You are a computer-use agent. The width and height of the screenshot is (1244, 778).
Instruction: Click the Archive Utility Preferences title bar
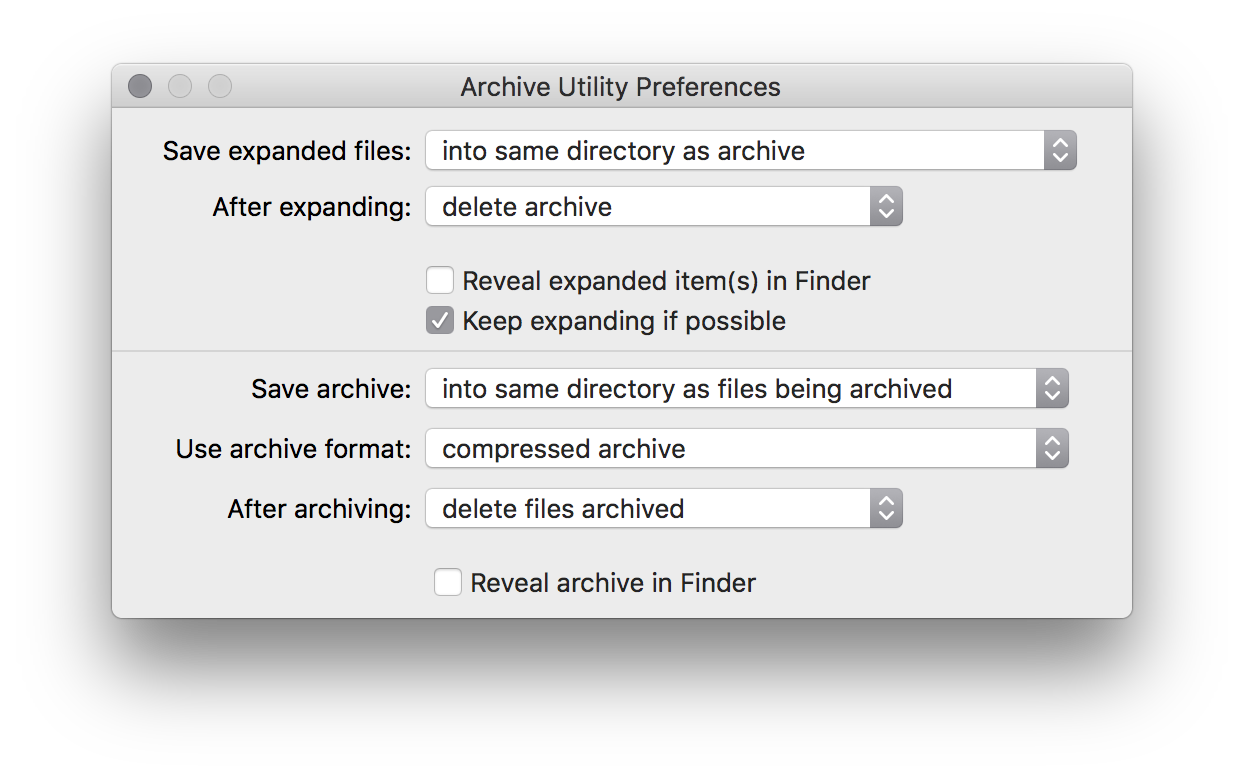click(620, 87)
